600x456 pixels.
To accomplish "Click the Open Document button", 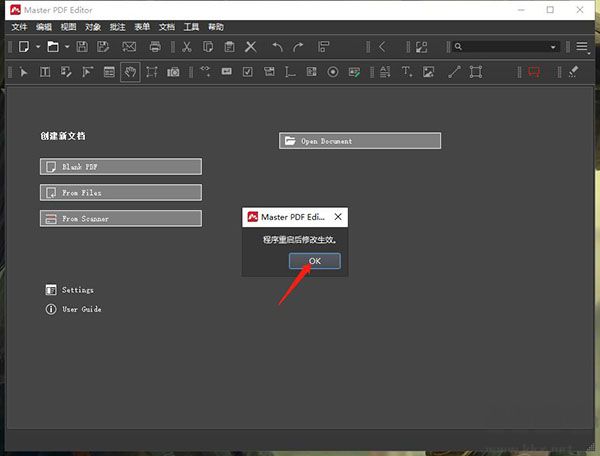I will (360, 141).
